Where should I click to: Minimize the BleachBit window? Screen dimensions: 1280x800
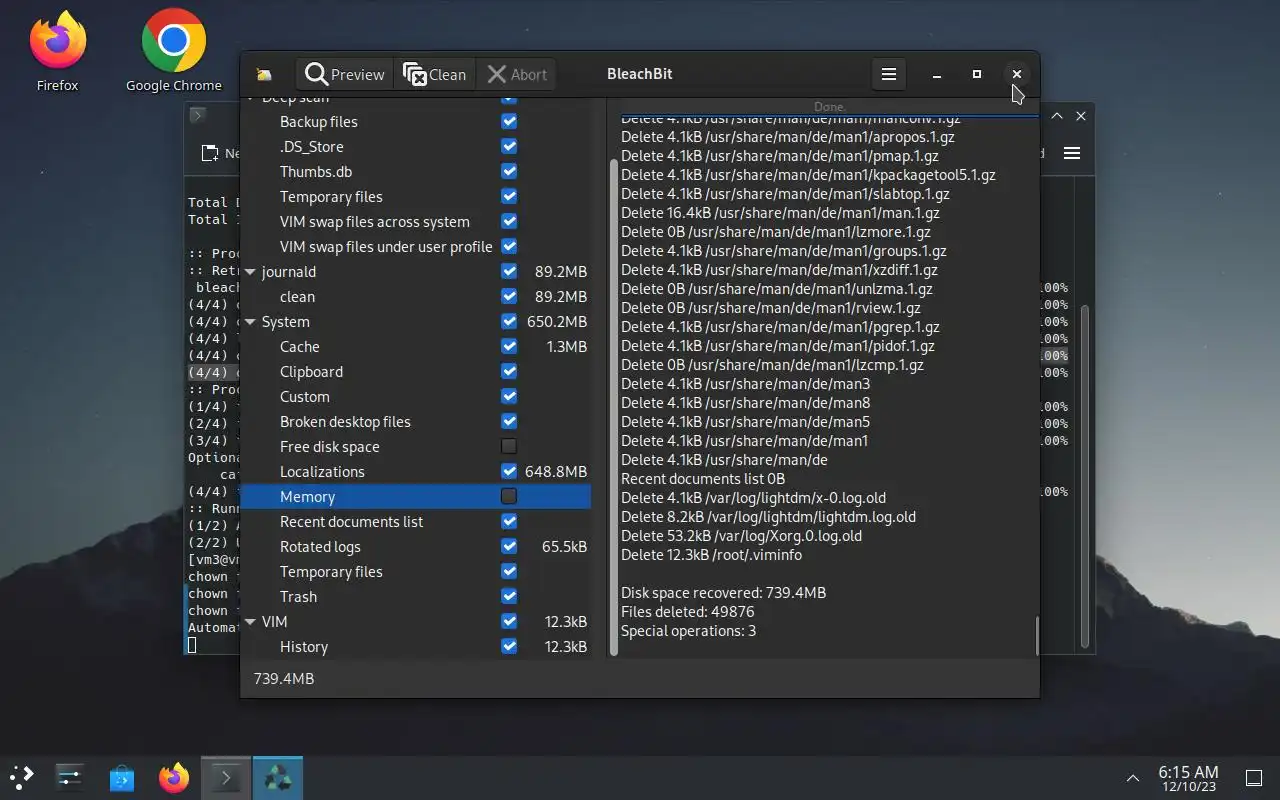pyautogui.click(x=937, y=74)
